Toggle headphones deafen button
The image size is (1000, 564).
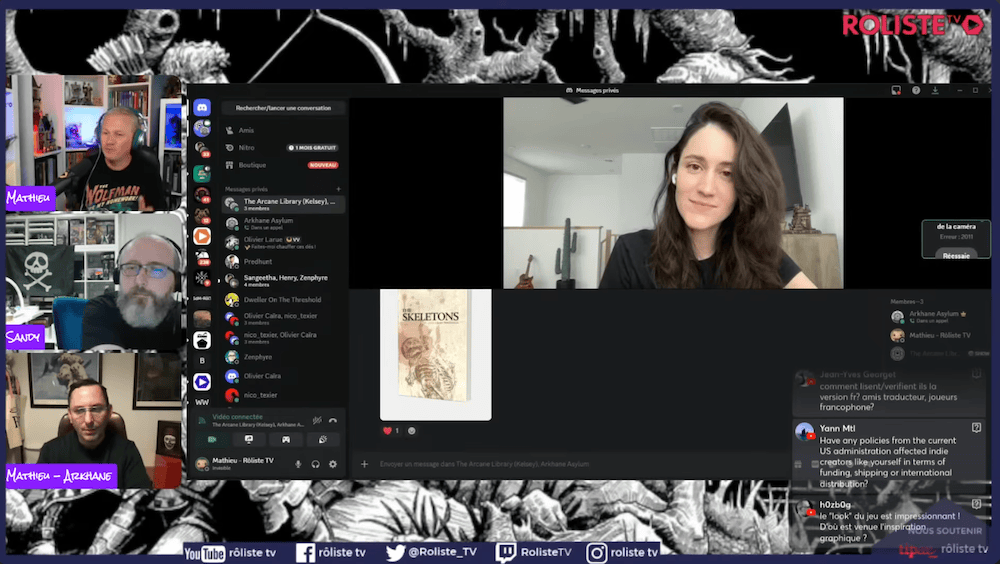point(315,464)
